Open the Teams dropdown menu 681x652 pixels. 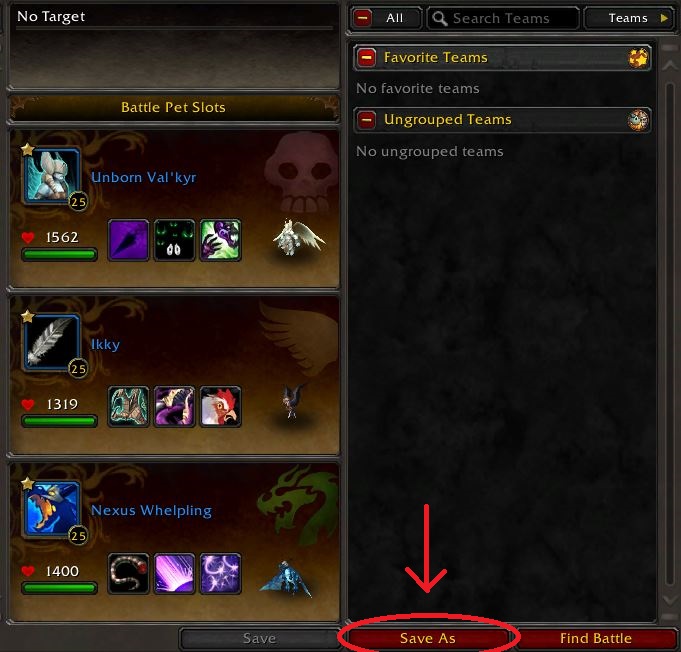click(629, 18)
